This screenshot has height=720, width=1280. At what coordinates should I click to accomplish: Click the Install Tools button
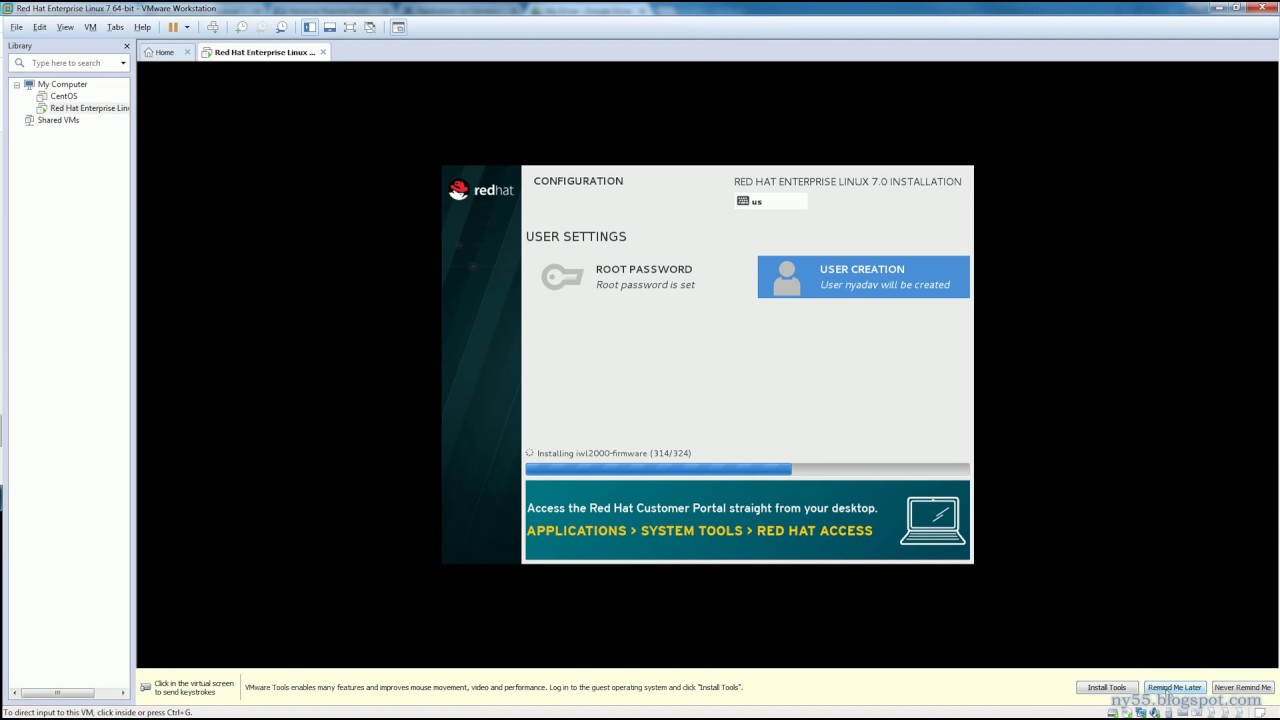point(1107,687)
